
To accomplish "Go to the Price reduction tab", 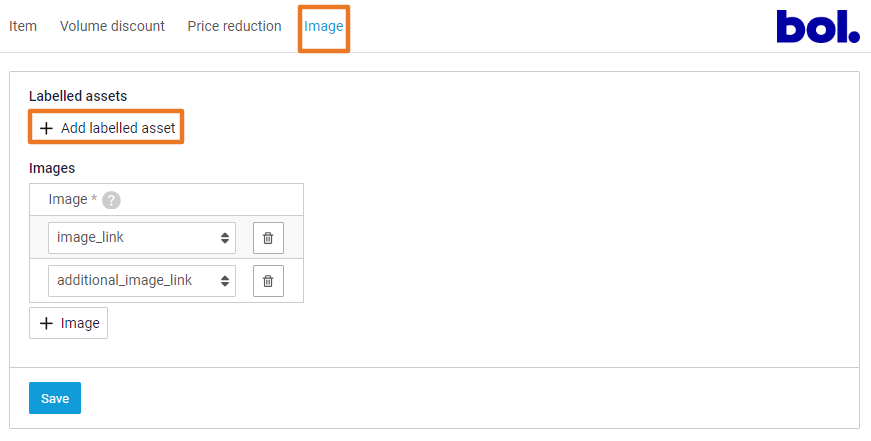I will pyautogui.click(x=234, y=26).
